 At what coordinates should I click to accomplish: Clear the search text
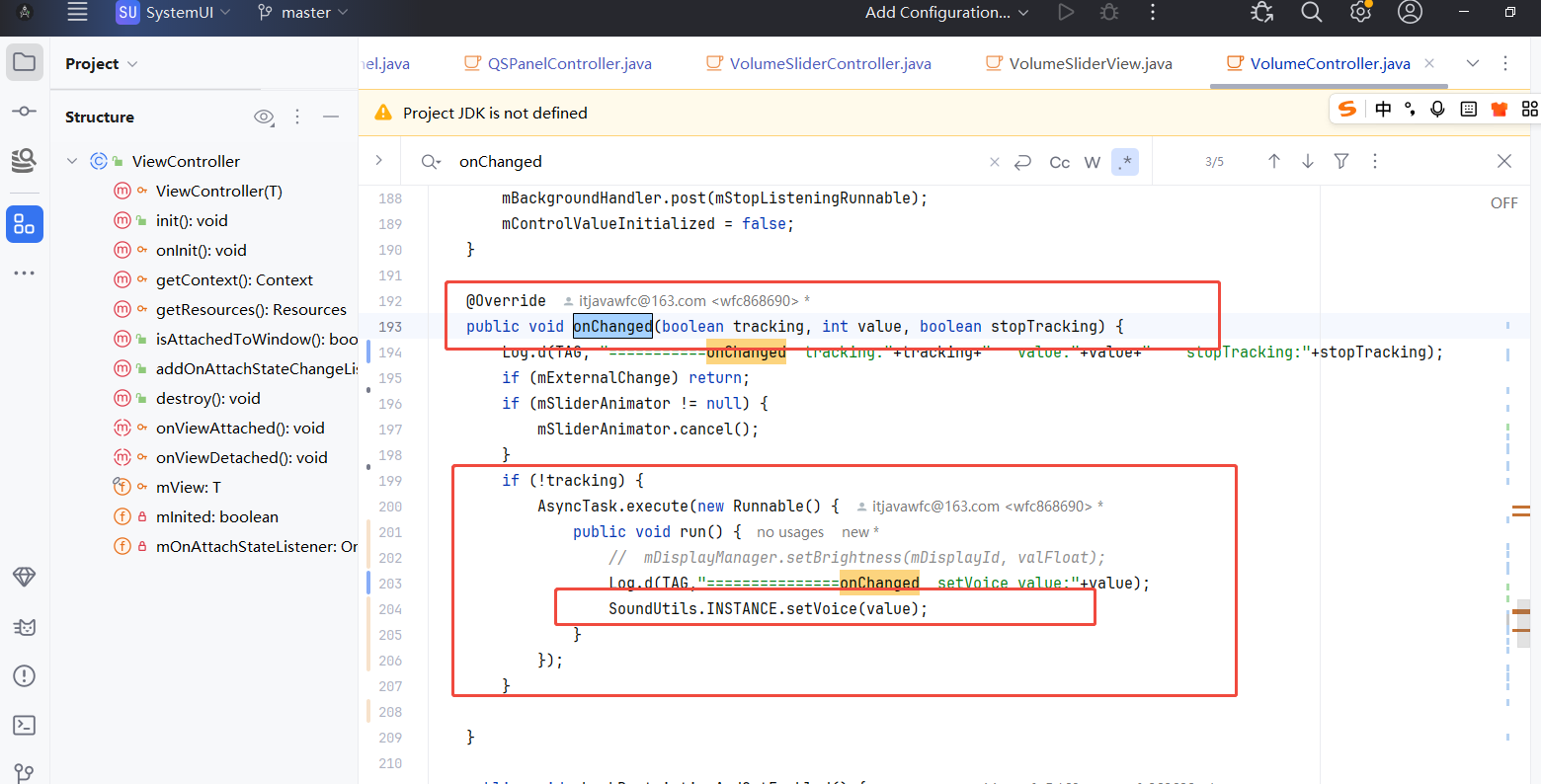(995, 162)
